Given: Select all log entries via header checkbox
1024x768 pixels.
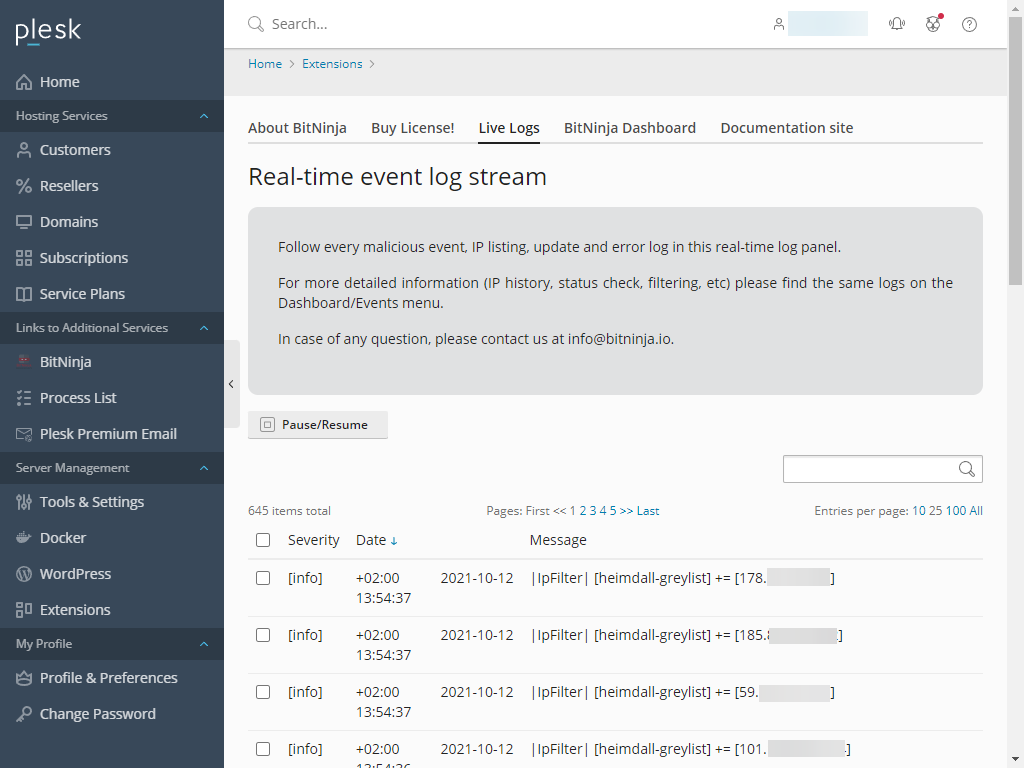Looking at the screenshot, I should point(263,539).
